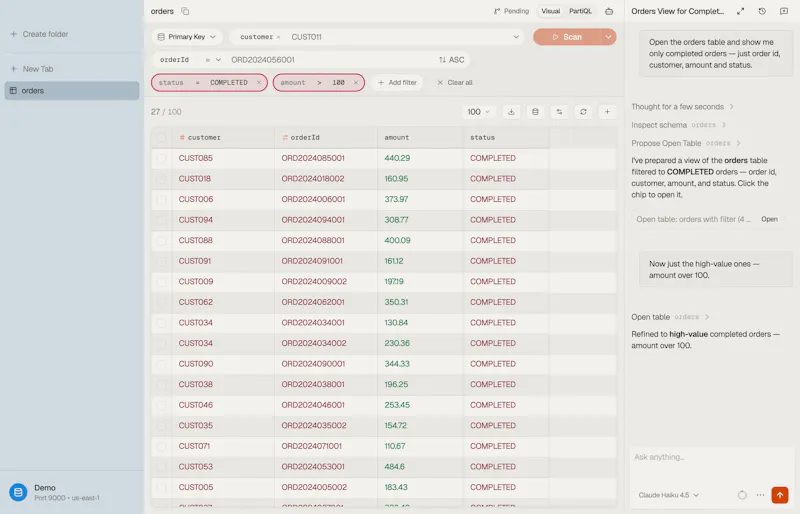Send the chat message with arrow button
The height and width of the screenshot is (514, 800).
780,495
